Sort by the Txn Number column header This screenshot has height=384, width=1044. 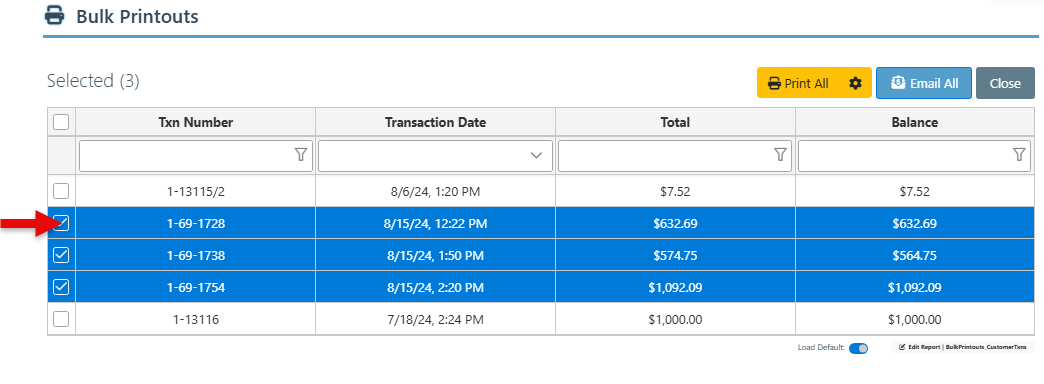(196, 122)
